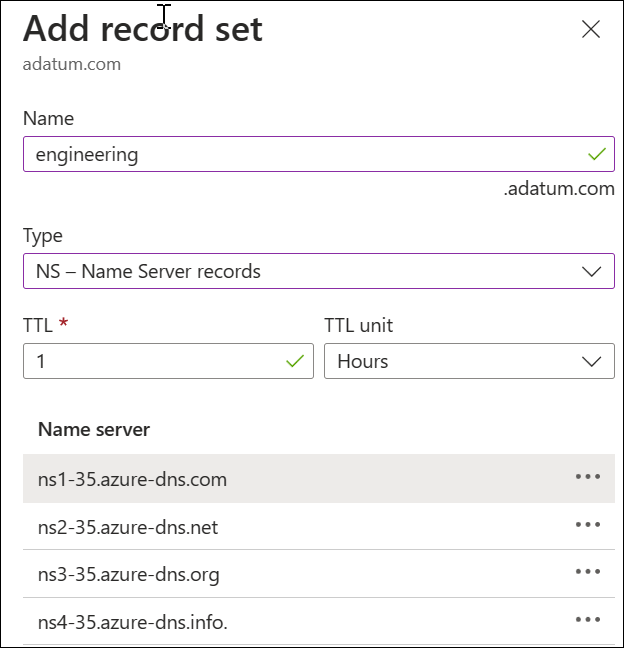Click the ellipsis next to ns3-35.azure-dns.org
Screen dimensions: 624x648
tap(588, 572)
